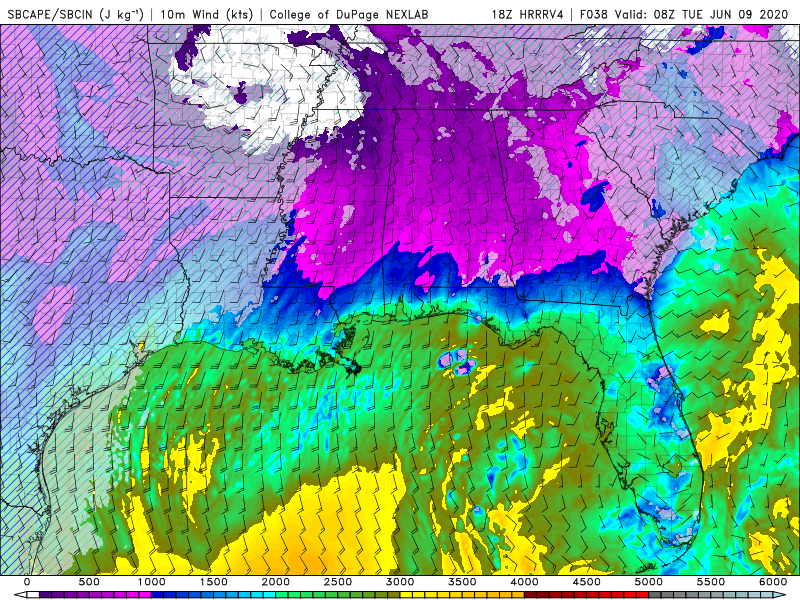The image size is (800, 600).
Task: Click the 4500 label on the color scale
Action: pos(587,582)
